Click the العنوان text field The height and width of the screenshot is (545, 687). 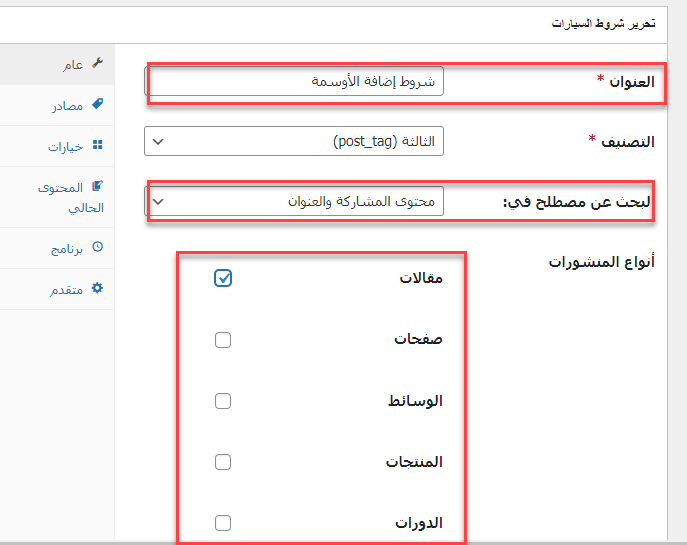[x=294, y=81]
